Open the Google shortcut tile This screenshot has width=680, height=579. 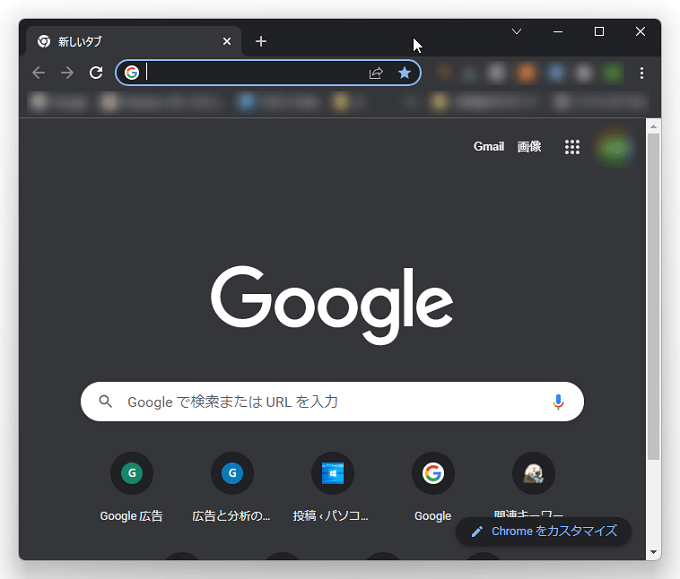(x=433, y=487)
